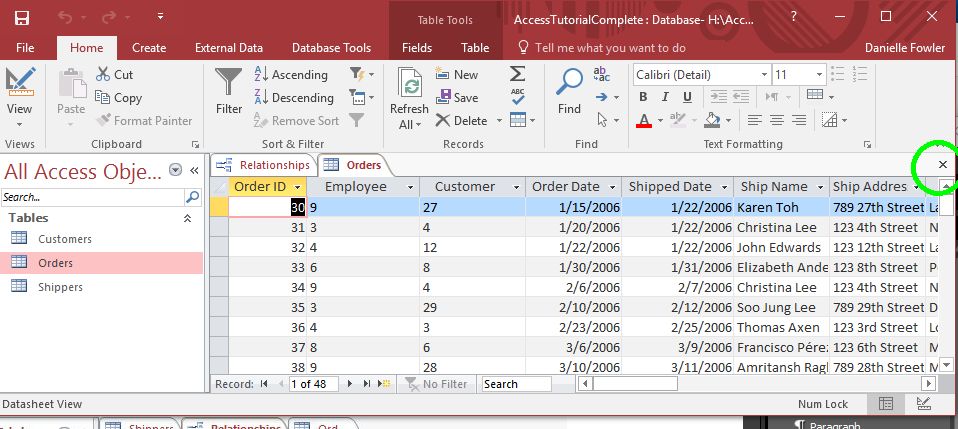Image resolution: width=958 pixels, height=429 pixels.
Task: Open the Customers table from navigation pane
Action: click(x=65, y=239)
